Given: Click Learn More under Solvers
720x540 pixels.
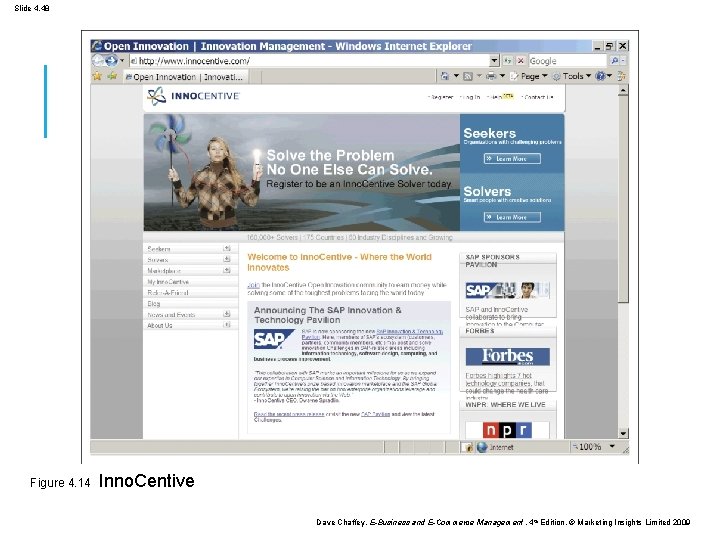Looking at the screenshot, I should pyautogui.click(x=512, y=217).
